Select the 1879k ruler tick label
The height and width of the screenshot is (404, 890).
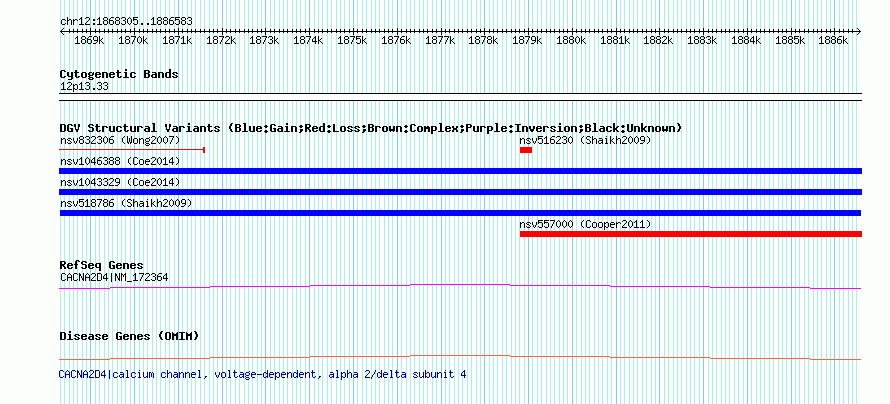click(x=527, y=41)
